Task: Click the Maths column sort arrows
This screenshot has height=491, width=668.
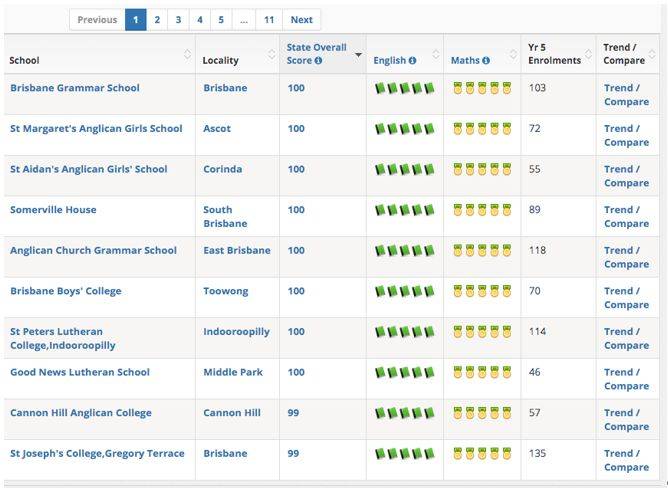Action: click(513, 55)
